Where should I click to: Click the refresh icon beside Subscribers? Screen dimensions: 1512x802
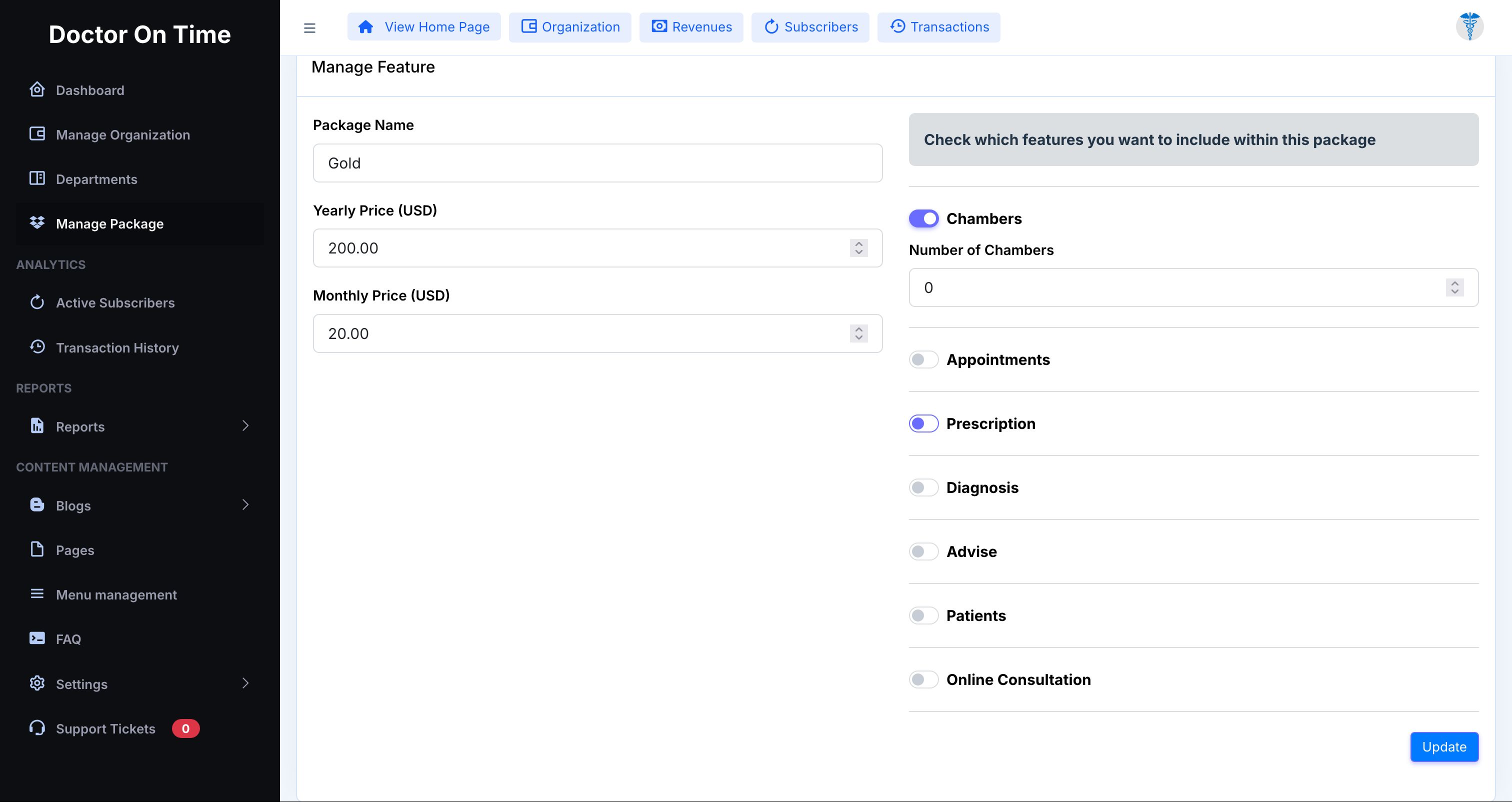point(771,26)
